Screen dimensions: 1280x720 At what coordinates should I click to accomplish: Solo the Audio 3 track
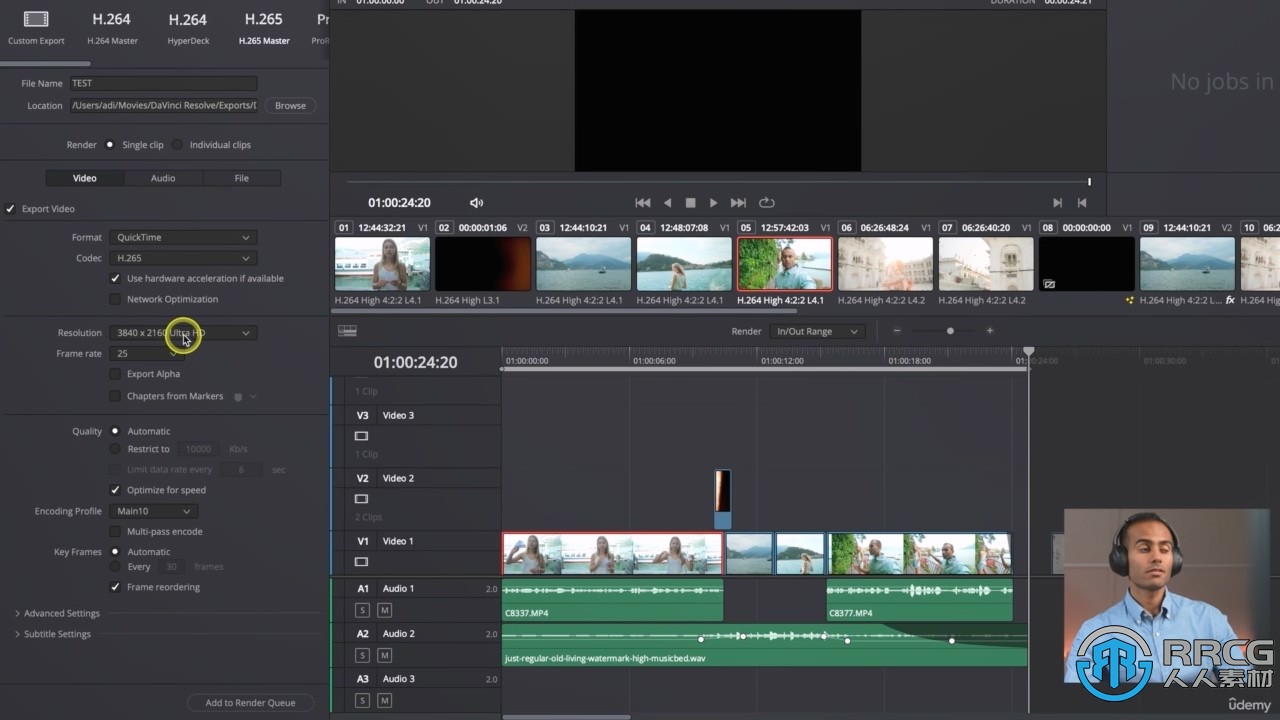(362, 700)
